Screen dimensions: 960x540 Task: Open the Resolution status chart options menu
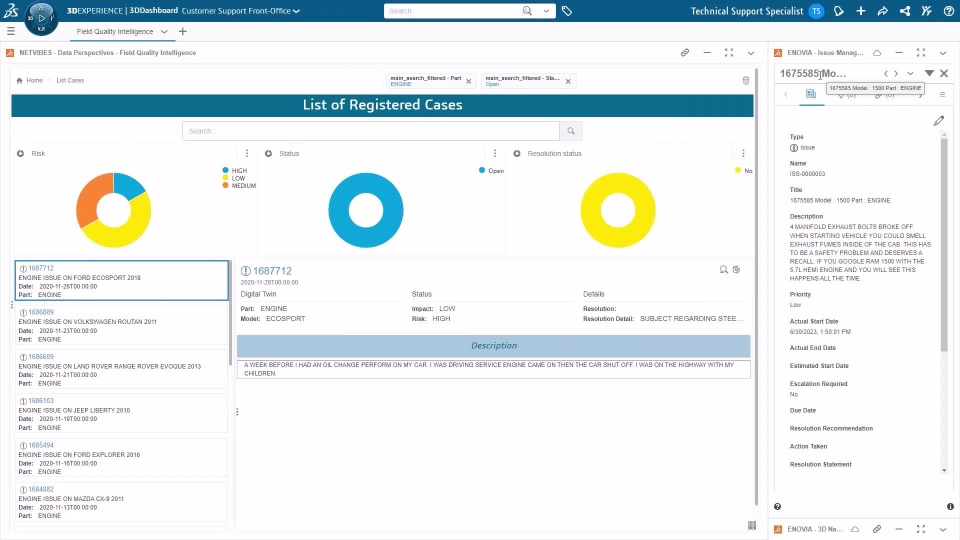[743, 153]
